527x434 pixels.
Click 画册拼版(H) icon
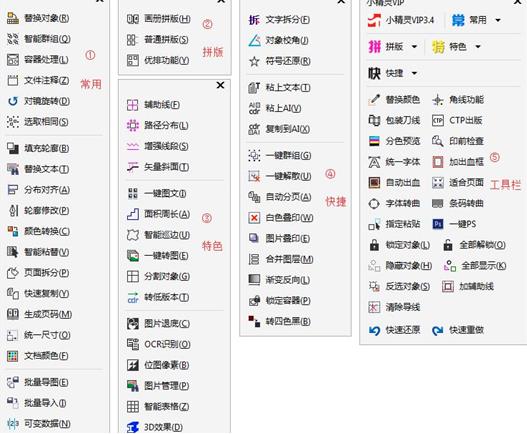[x=133, y=19]
